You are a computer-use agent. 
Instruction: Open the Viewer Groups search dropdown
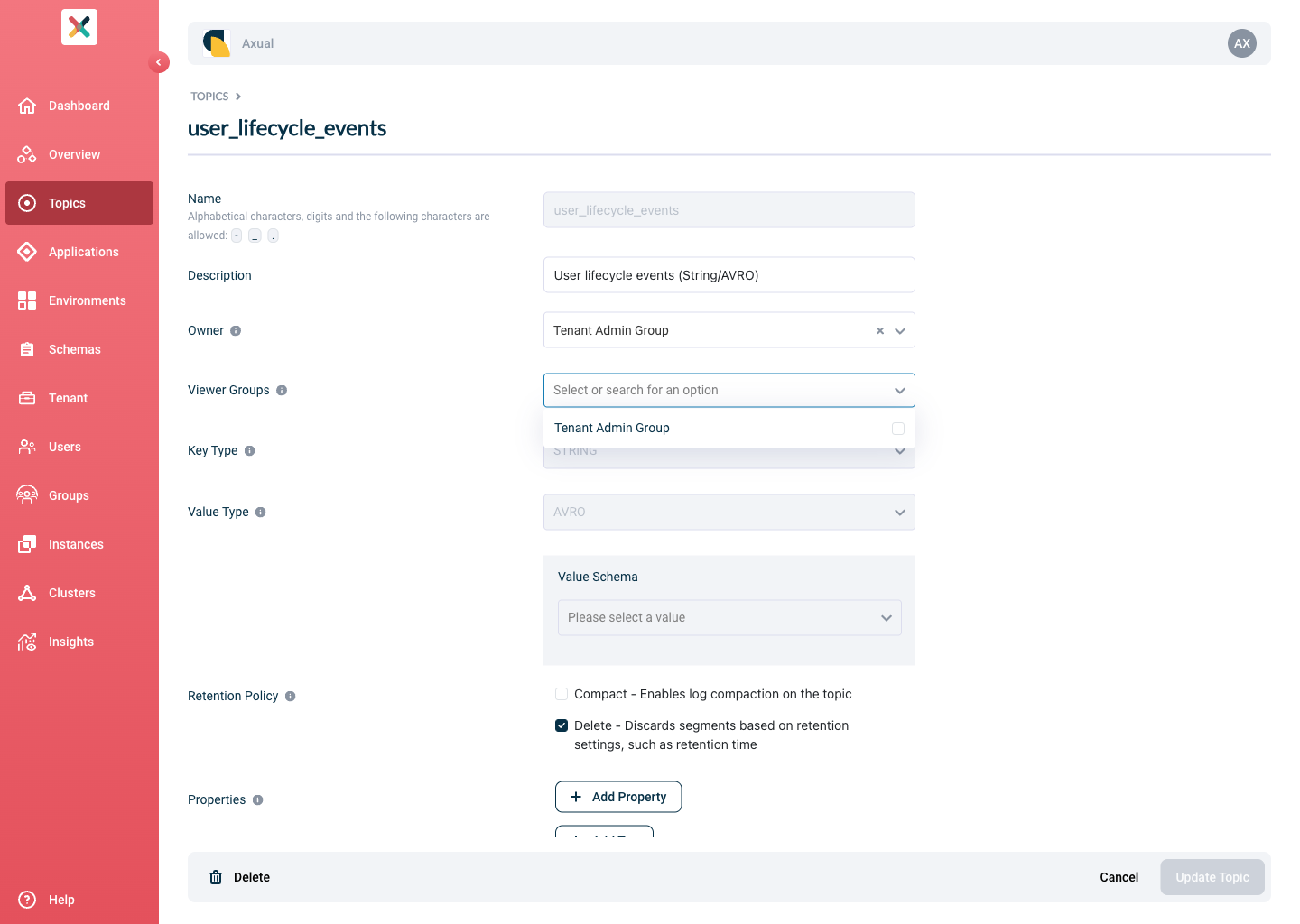point(729,391)
